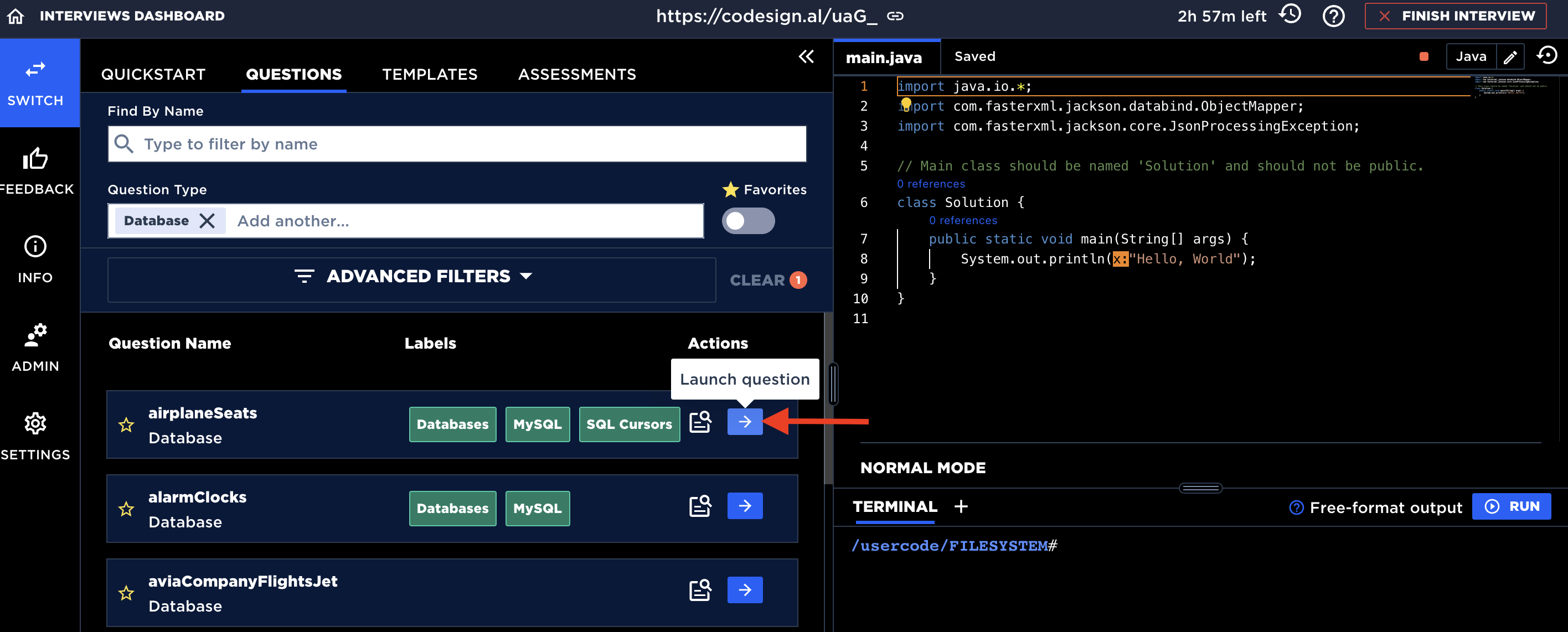This screenshot has height=632, width=1568.
Task: Select the main.java file tab
Action: tap(886, 57)
